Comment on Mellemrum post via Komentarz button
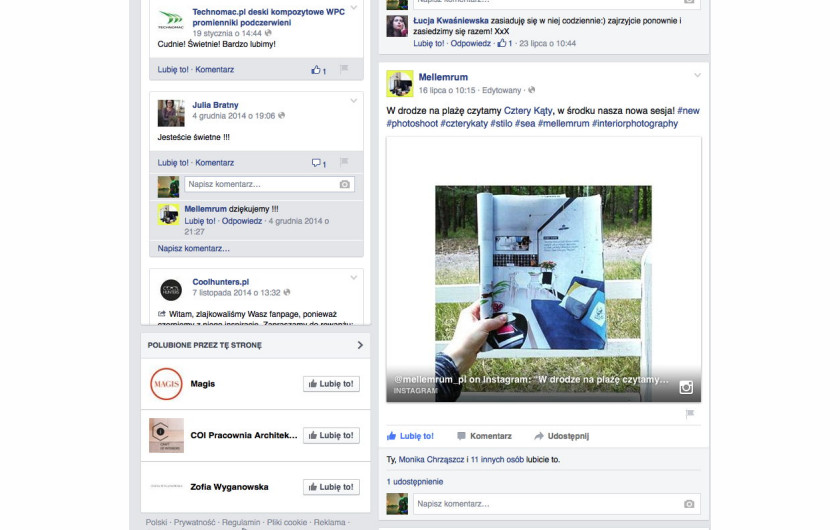The height and width of the screenshot is (530, 840). (484, 436)
